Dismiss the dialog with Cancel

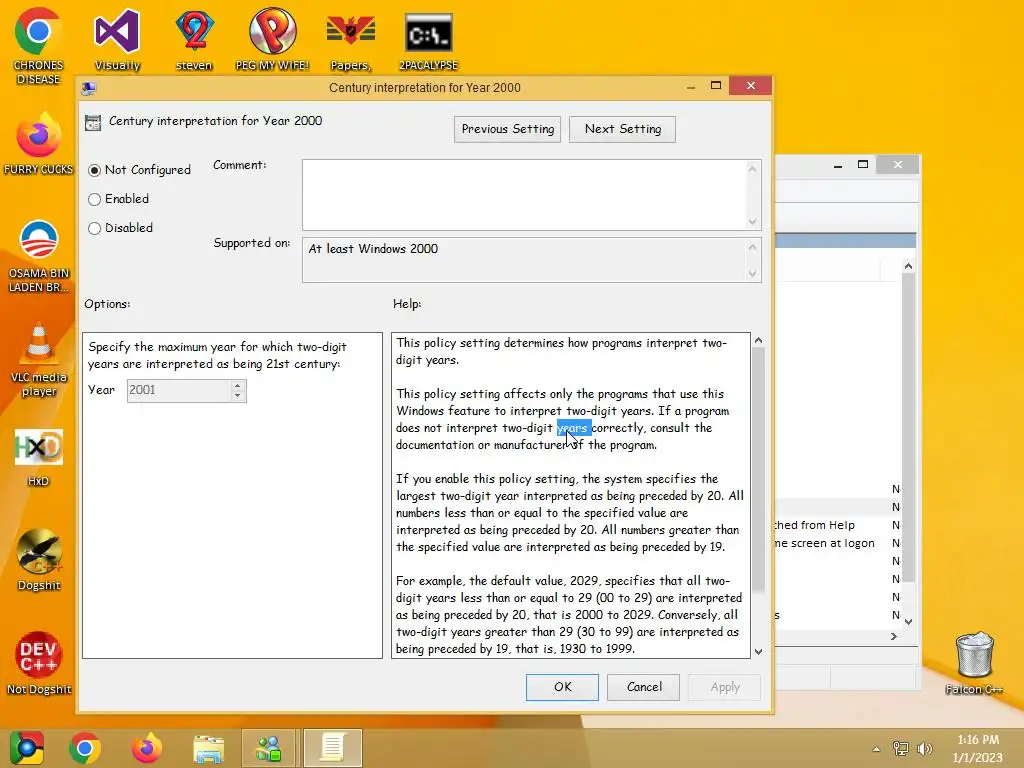click(644, 687)
